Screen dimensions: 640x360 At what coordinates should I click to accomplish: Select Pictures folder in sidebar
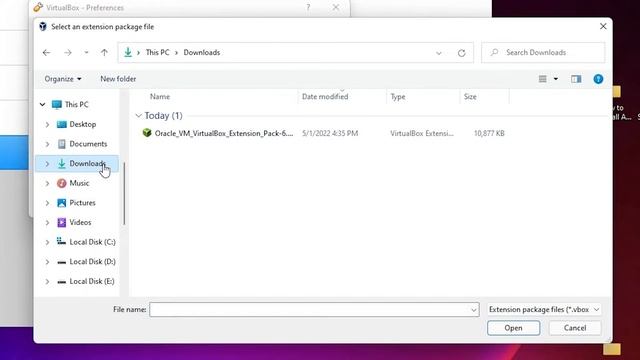pyautogui.click(x=82, y=202)
